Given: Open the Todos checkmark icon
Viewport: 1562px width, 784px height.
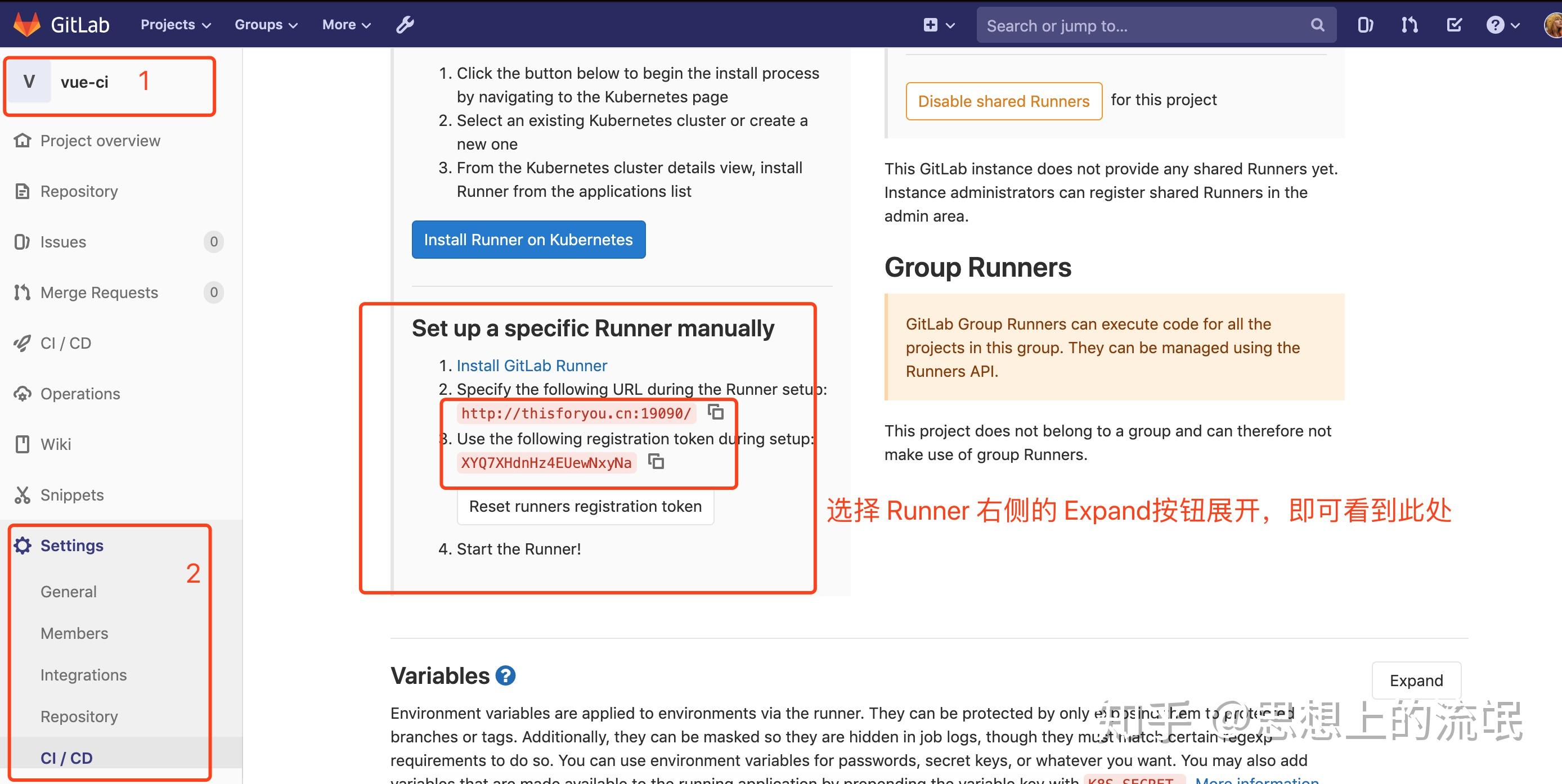Looking at the screenshot, I should pyautogui.click(x=1454, y=24).
